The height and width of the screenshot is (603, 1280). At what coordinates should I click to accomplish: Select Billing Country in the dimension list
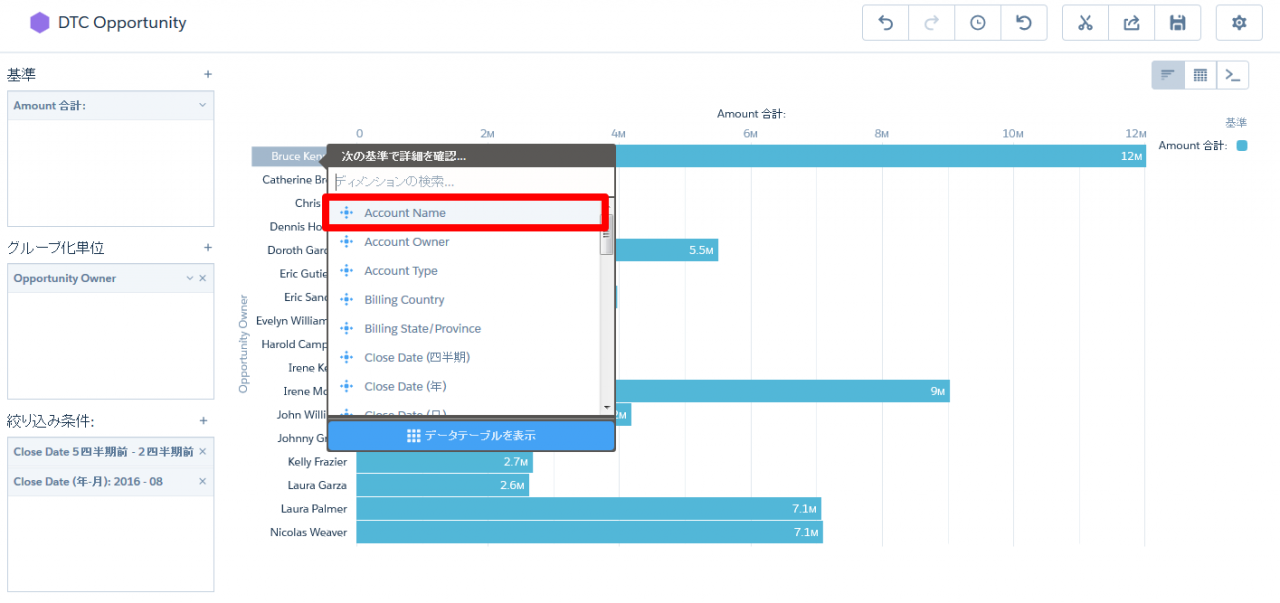click(465, 300)
